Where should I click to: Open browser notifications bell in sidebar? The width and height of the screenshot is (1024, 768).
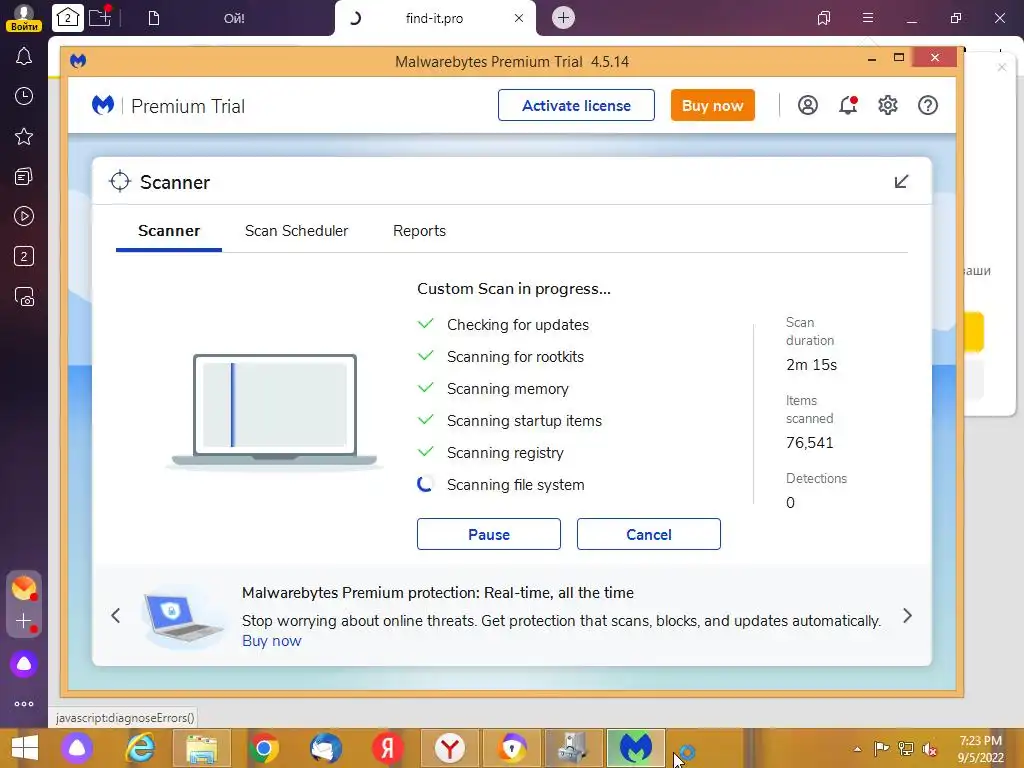click(x=24, y=57)
